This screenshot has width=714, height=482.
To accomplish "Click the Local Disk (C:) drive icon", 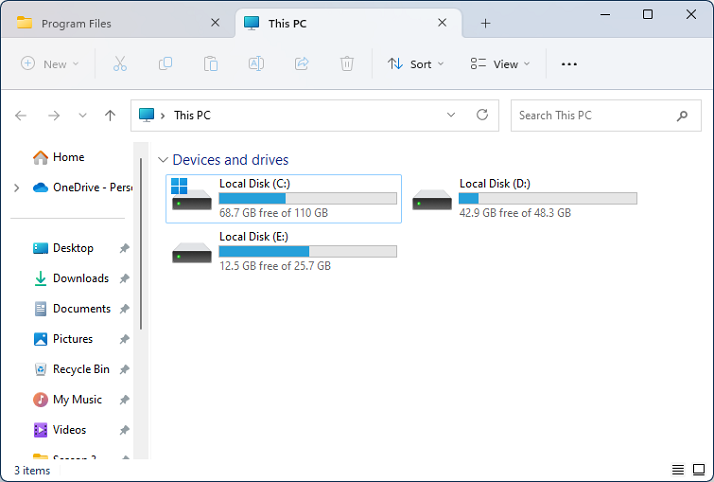I will pos(191,194).
